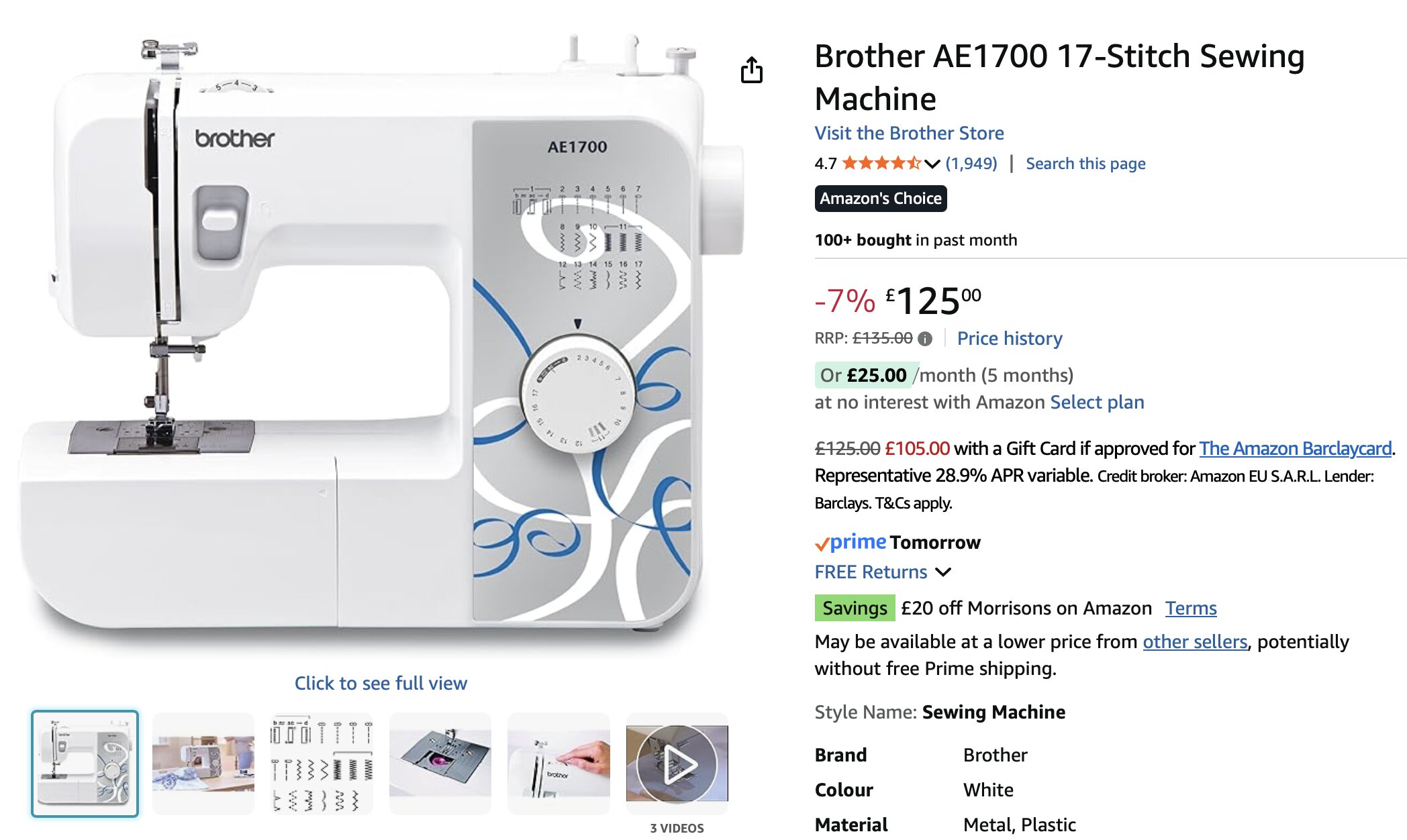Screen dimensions: 1407x840
Task: Select the first sewing machine thumbnail
Action: [x=85, y=764]
